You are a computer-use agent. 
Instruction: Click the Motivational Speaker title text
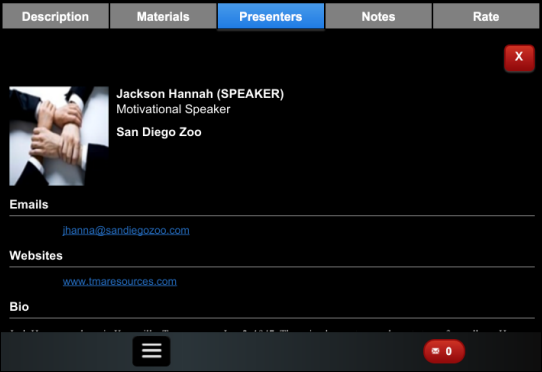(x=173, y=109)
